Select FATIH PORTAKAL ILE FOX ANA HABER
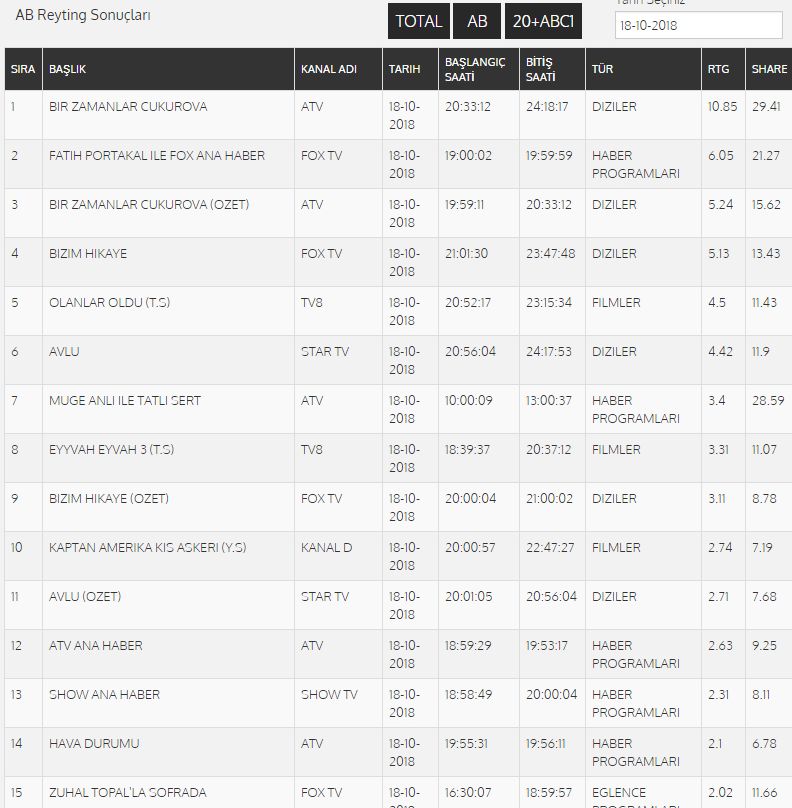The width and height of the screenshot is (792, 808). click(x=157, y=156)
